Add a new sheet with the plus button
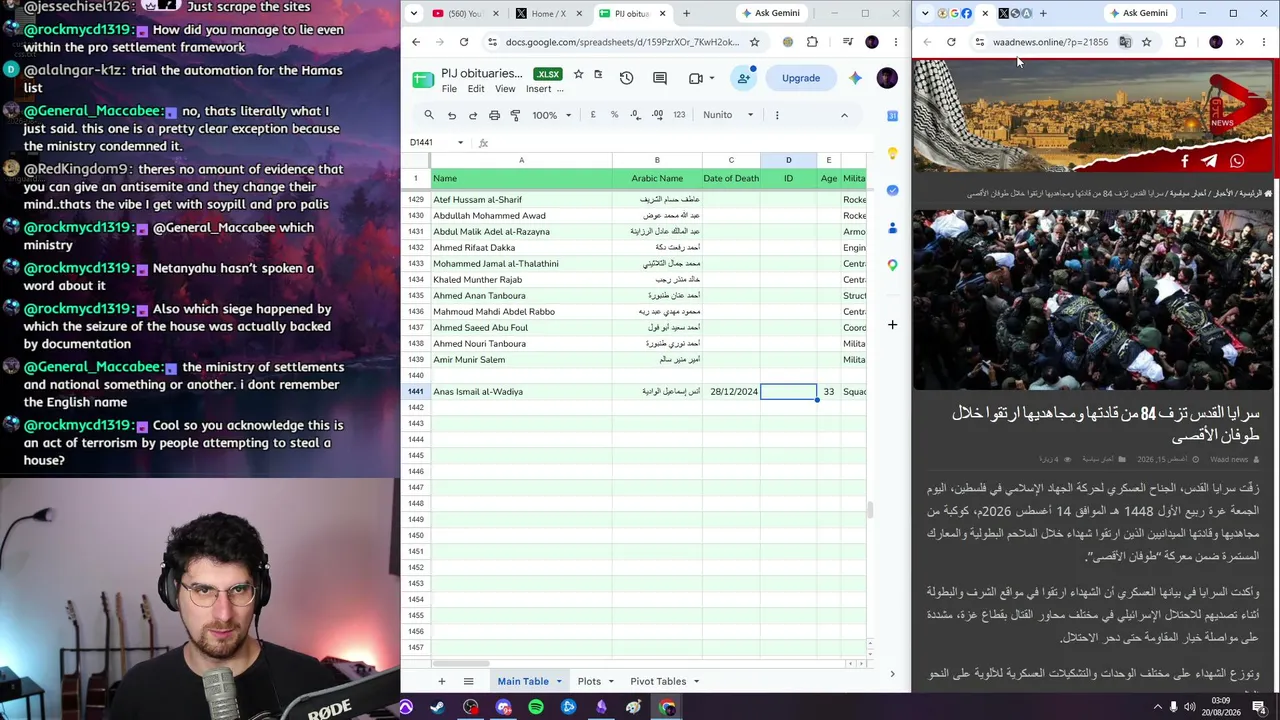The width and height of the screenshot is (1280, 720). pyautogui.click(x=441, y=681)
